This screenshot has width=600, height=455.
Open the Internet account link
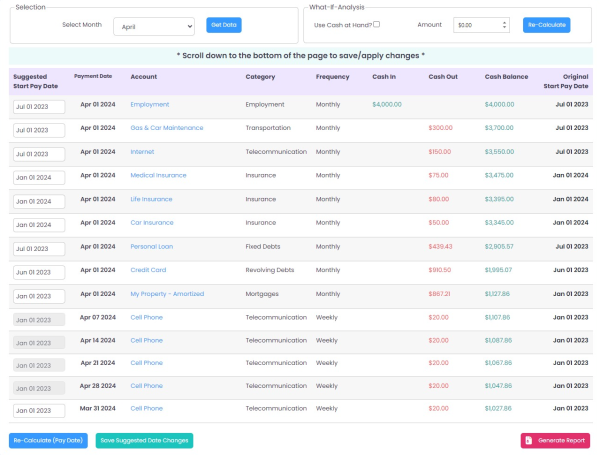tap(142, 152)
